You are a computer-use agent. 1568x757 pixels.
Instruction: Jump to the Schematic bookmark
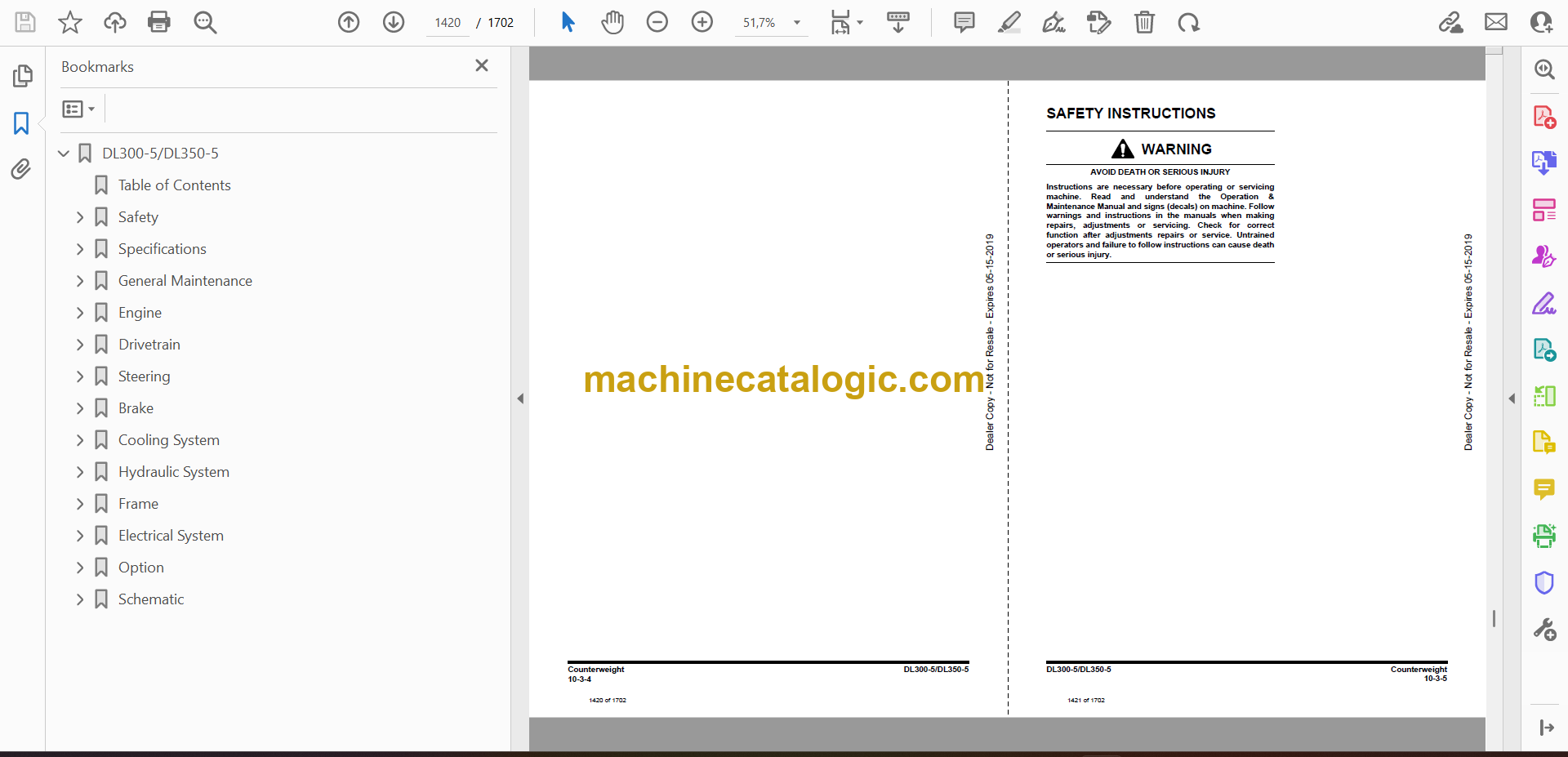(x=151, y=599)
